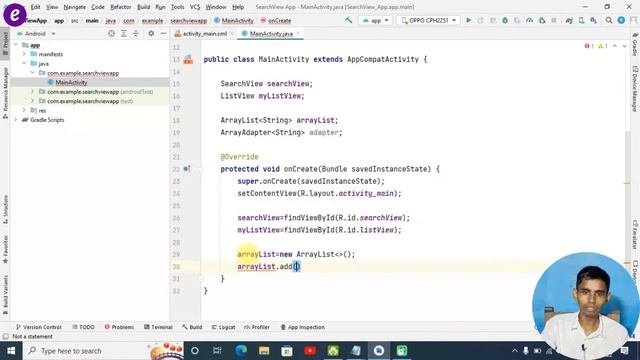
Task: Click the blue update arrow icon
Action: 621,20
